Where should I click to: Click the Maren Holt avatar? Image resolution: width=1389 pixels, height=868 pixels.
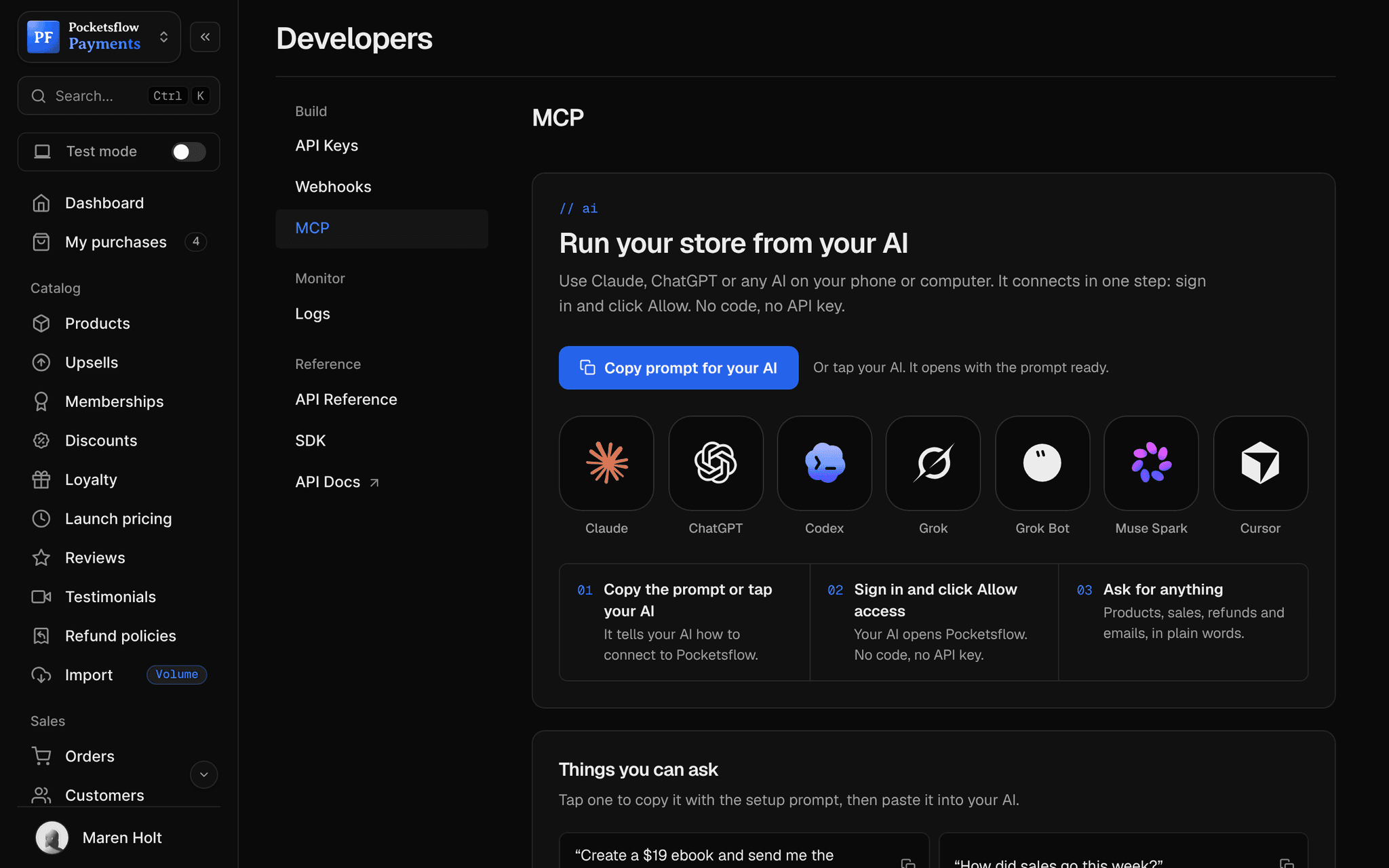pos(52,837)
